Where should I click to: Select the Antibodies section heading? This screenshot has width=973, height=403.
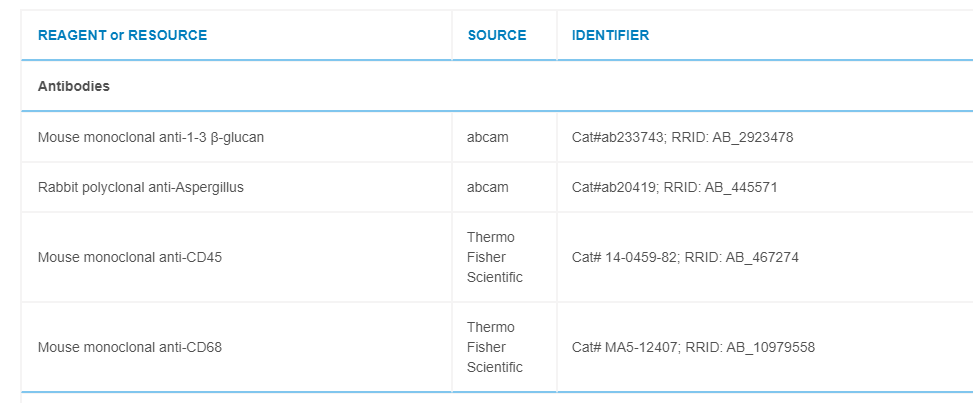point(74,86)
